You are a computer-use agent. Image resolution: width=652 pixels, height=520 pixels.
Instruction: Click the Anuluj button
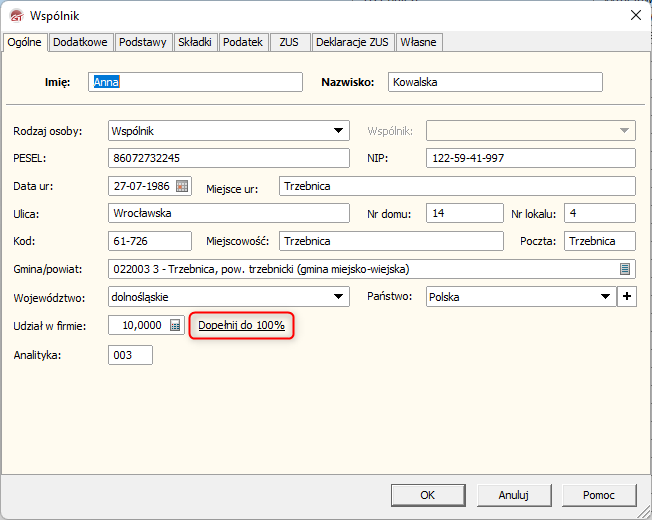point(514,495)
